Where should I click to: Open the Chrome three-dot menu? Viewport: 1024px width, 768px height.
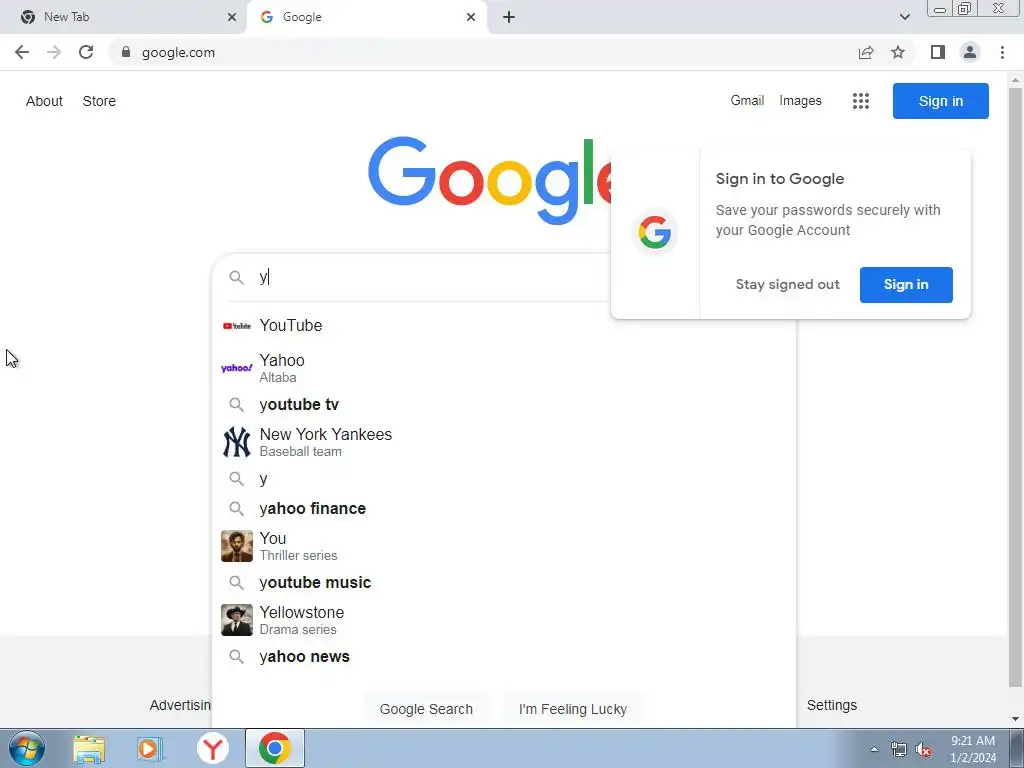pyautogui.click(x=1002, y=52)
